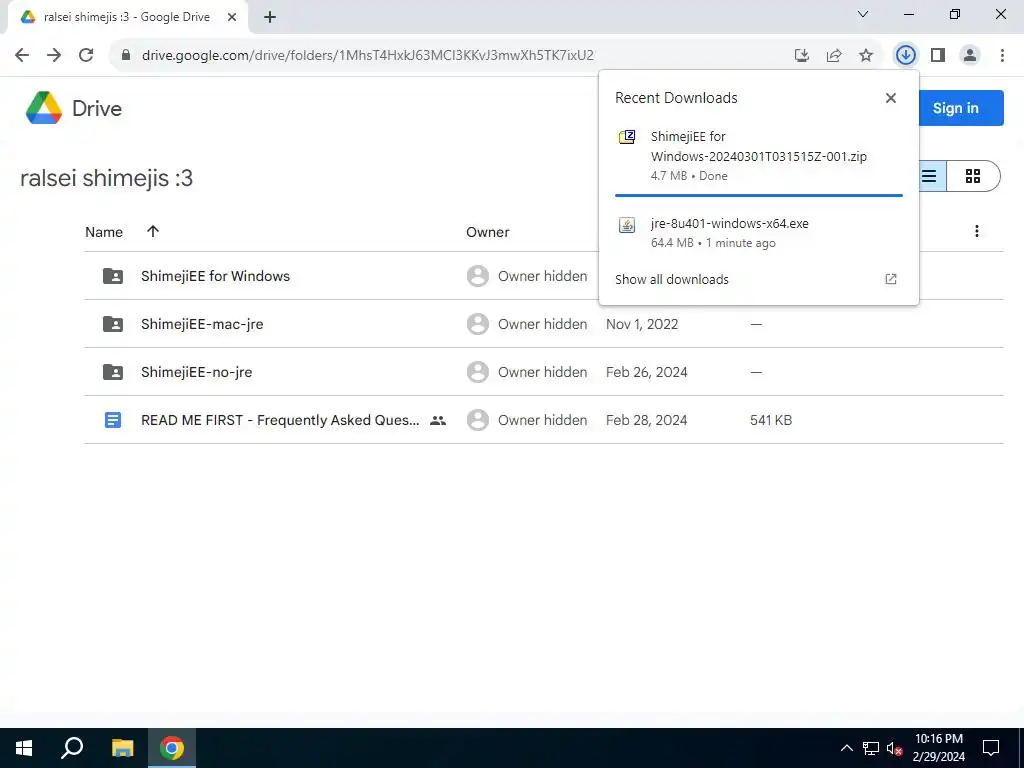Open the Chrome side panel icon
The width and height of the screenshot is (1024, 768).
(x=938, y=55)
